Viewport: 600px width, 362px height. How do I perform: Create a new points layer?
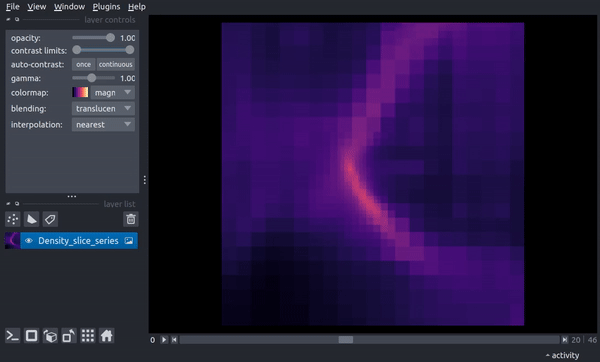click(13, 219)
